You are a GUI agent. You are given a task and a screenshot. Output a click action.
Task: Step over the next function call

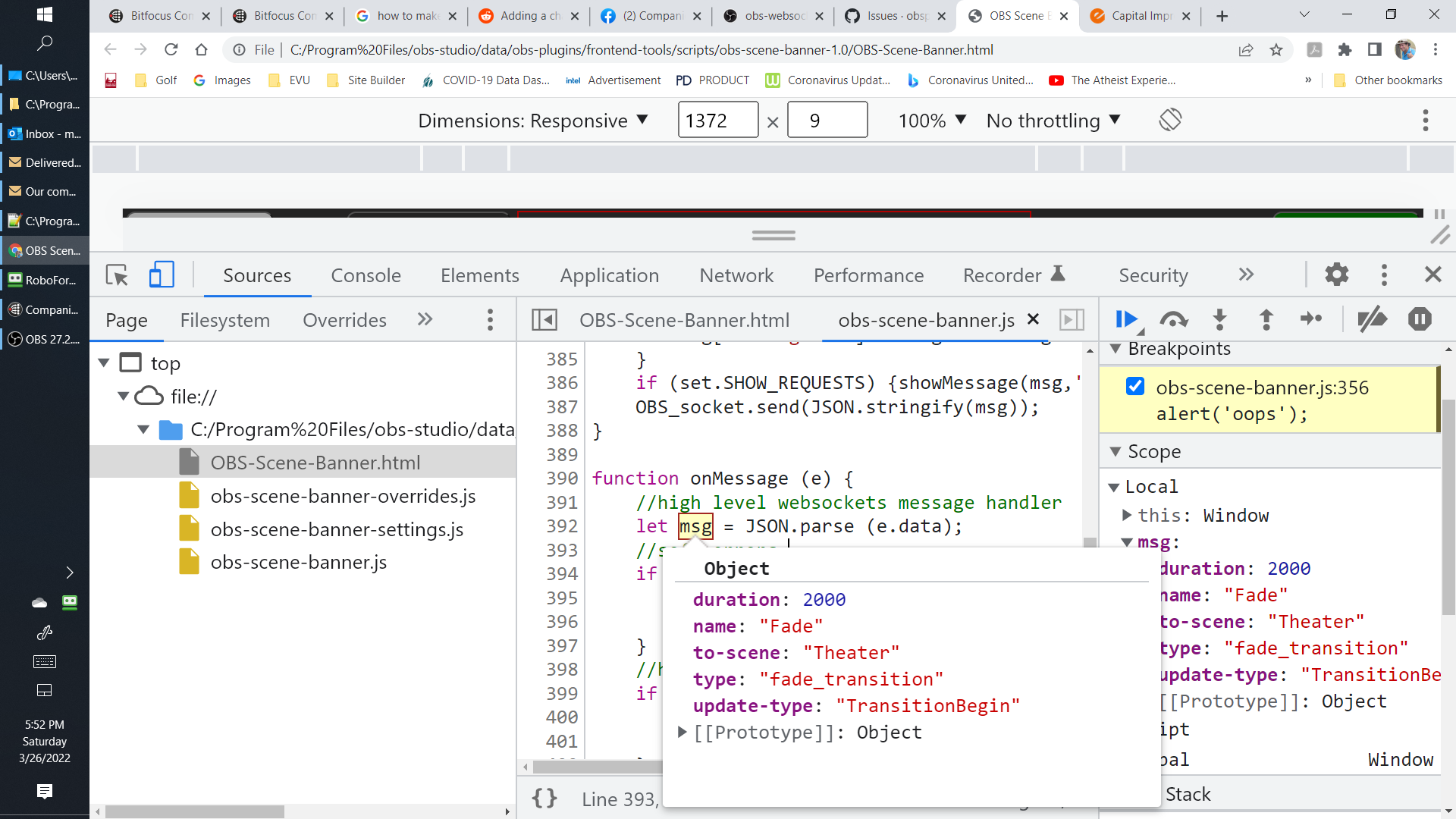tap(1173, 319)
